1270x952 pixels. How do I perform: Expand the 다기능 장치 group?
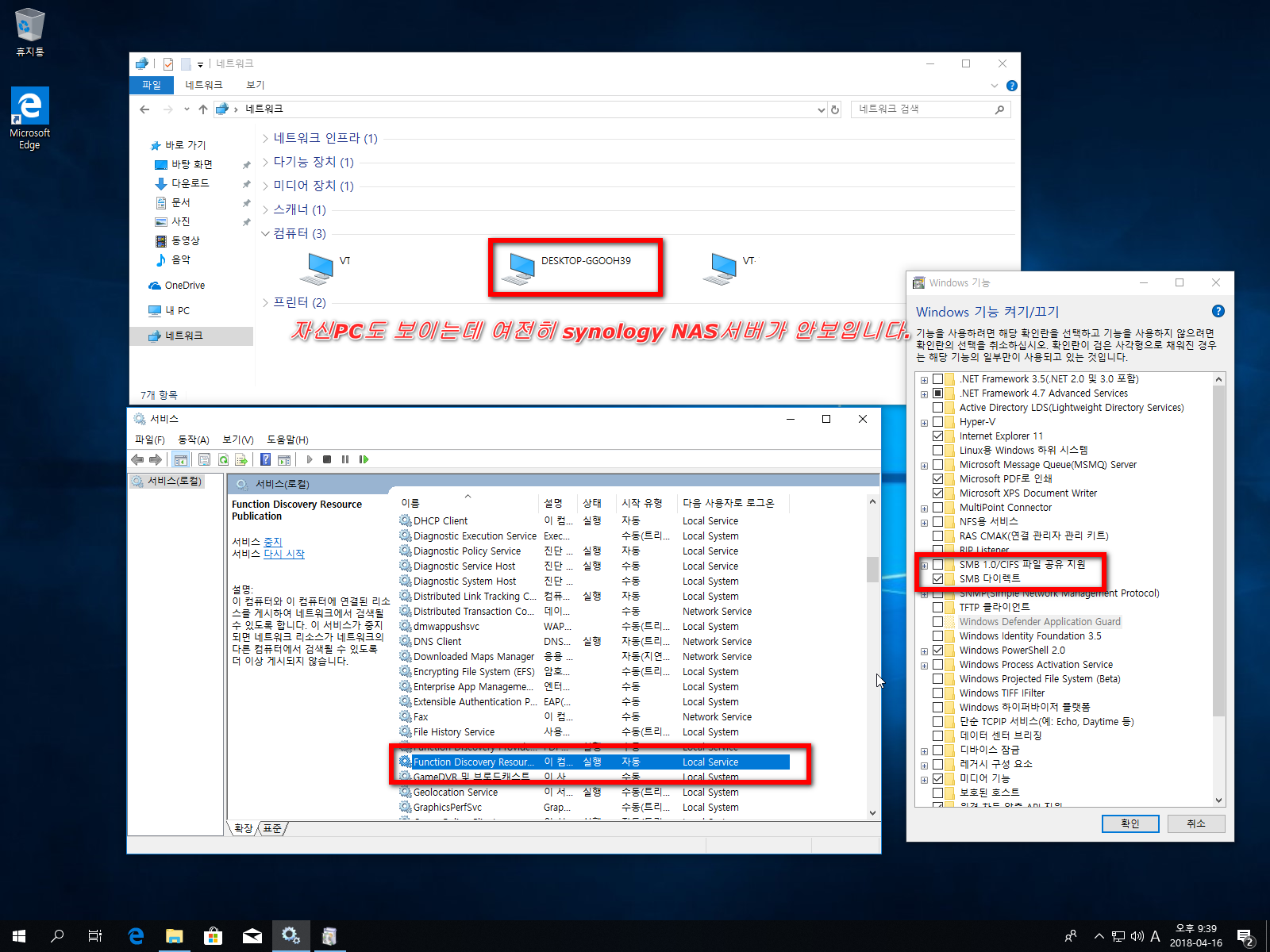266,162
